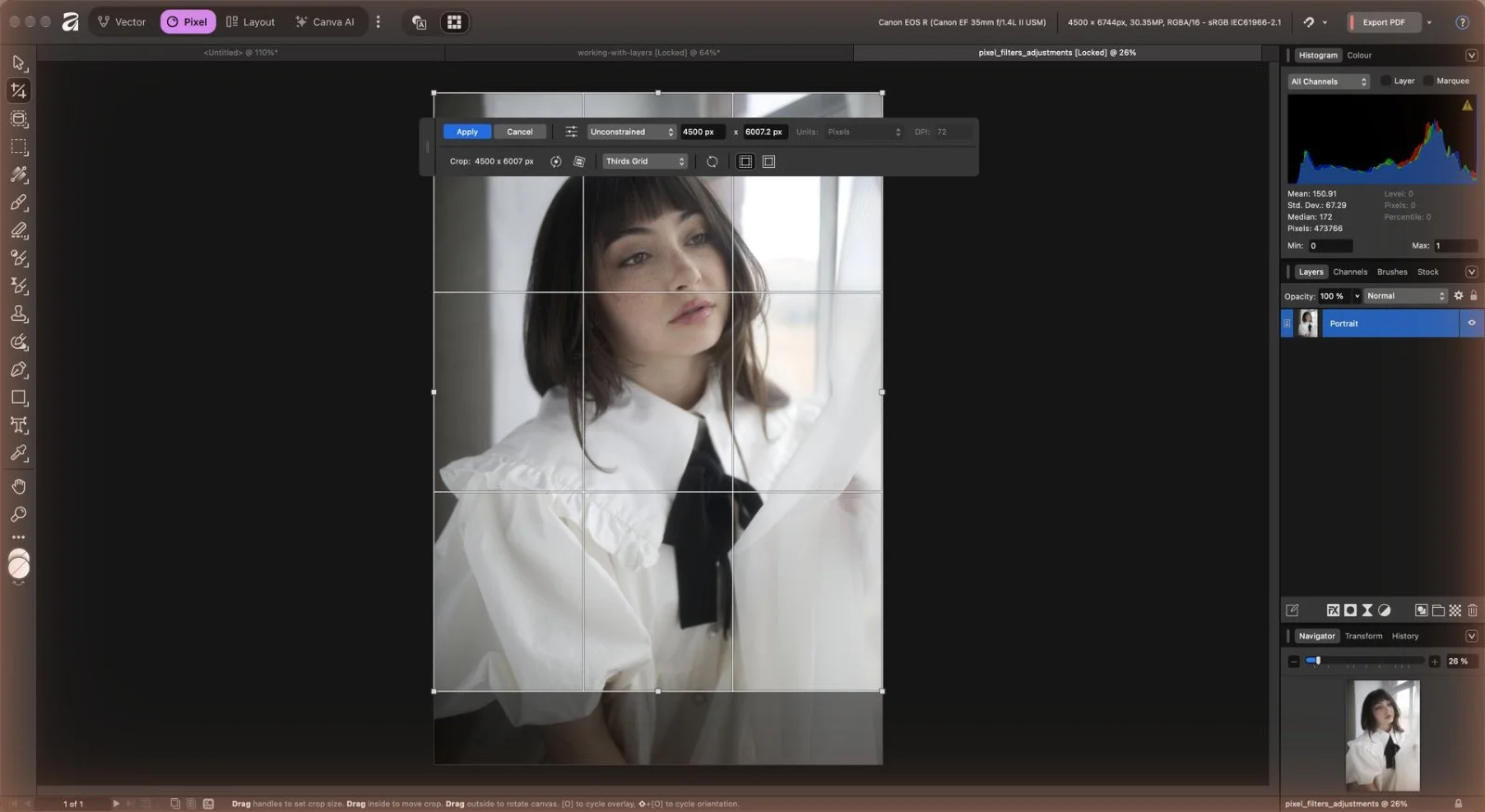Enable the Marquee histogram checkbox

pyautogui.click(x=1428, y=81)
